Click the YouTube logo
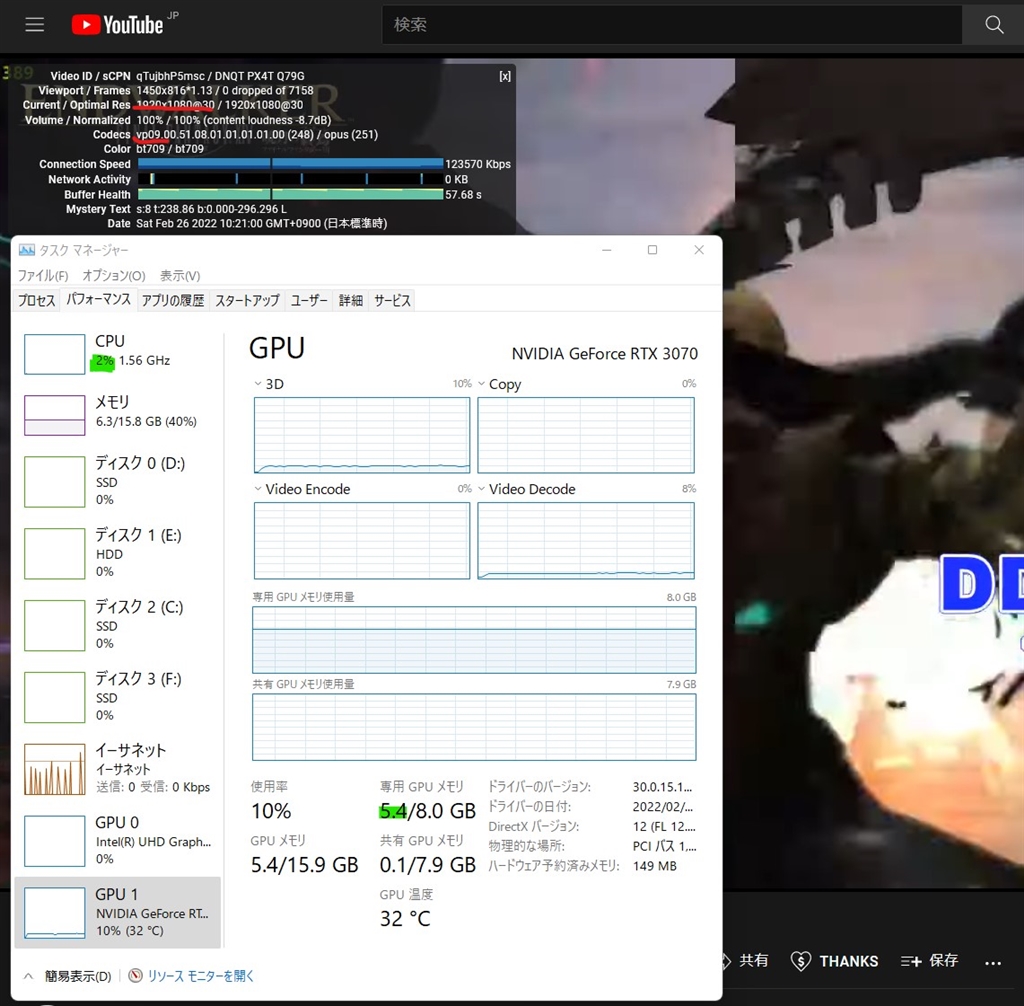Viewport: 1024px width, 1006px height. pos(118,25)
